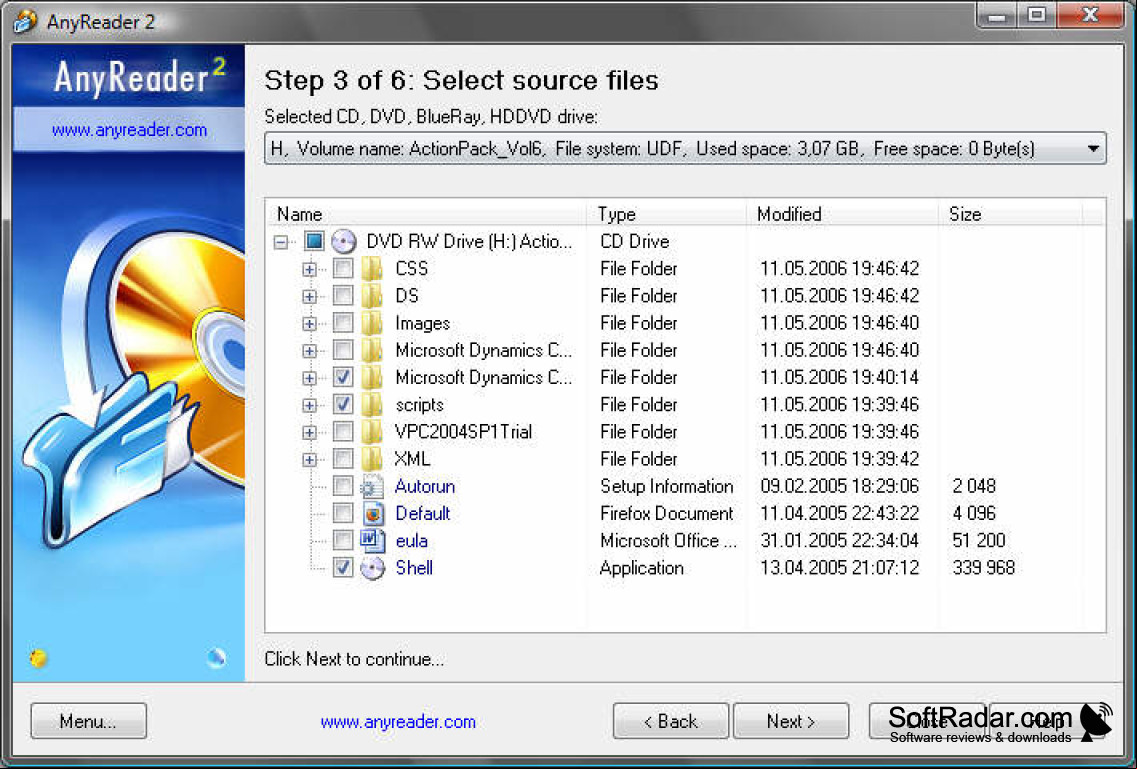Continue with the Next button

click(791, 721)
